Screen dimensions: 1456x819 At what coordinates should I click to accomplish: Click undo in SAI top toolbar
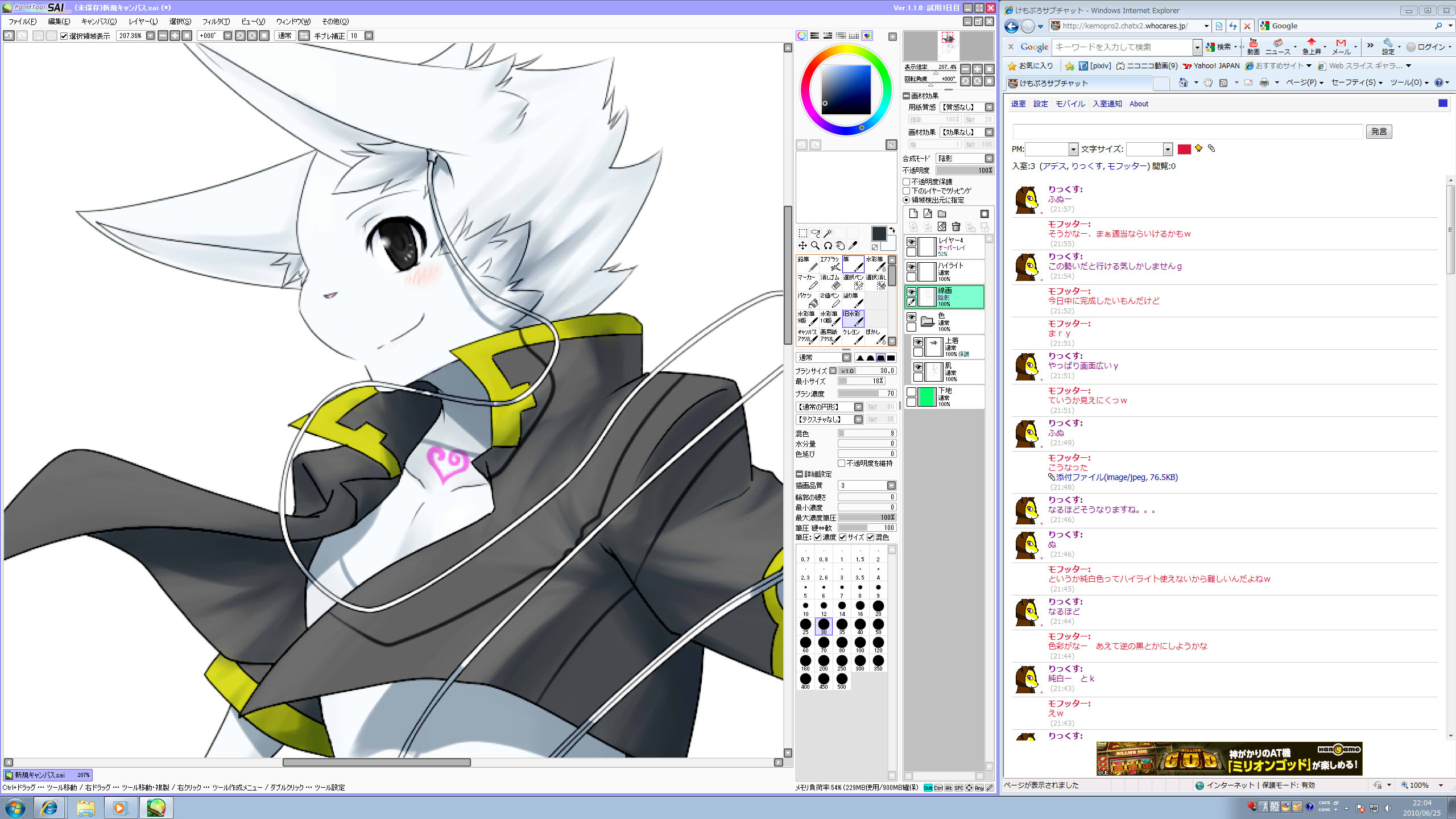(9, 36)
